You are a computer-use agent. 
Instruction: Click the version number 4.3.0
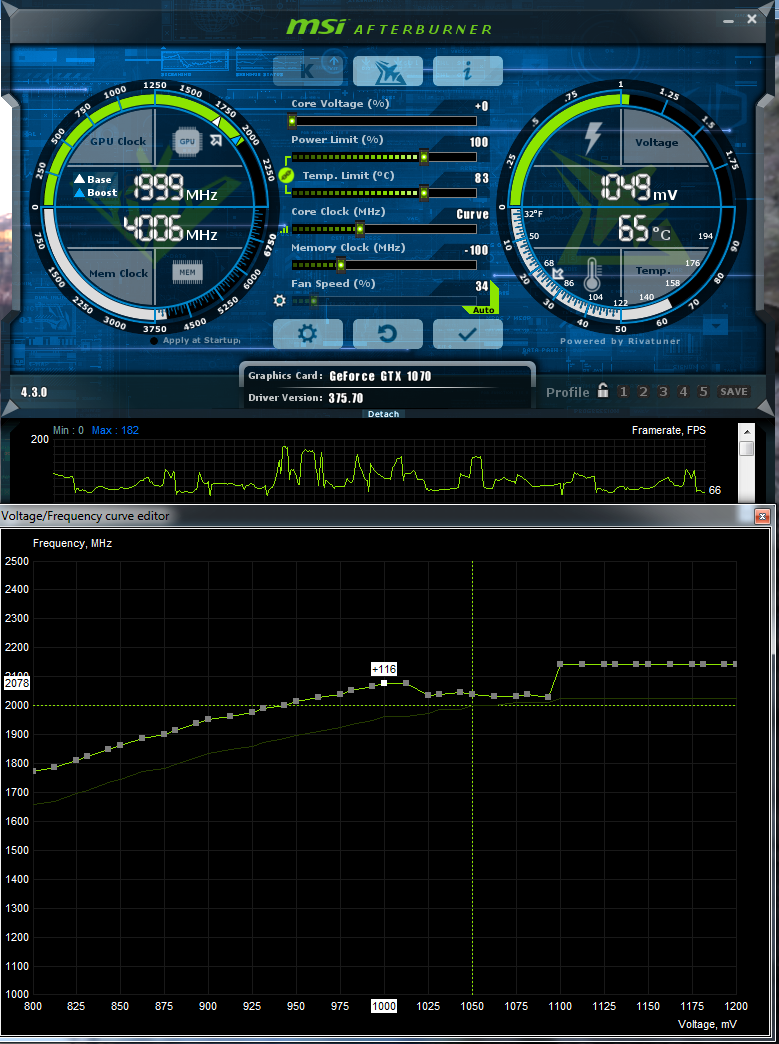34,392
